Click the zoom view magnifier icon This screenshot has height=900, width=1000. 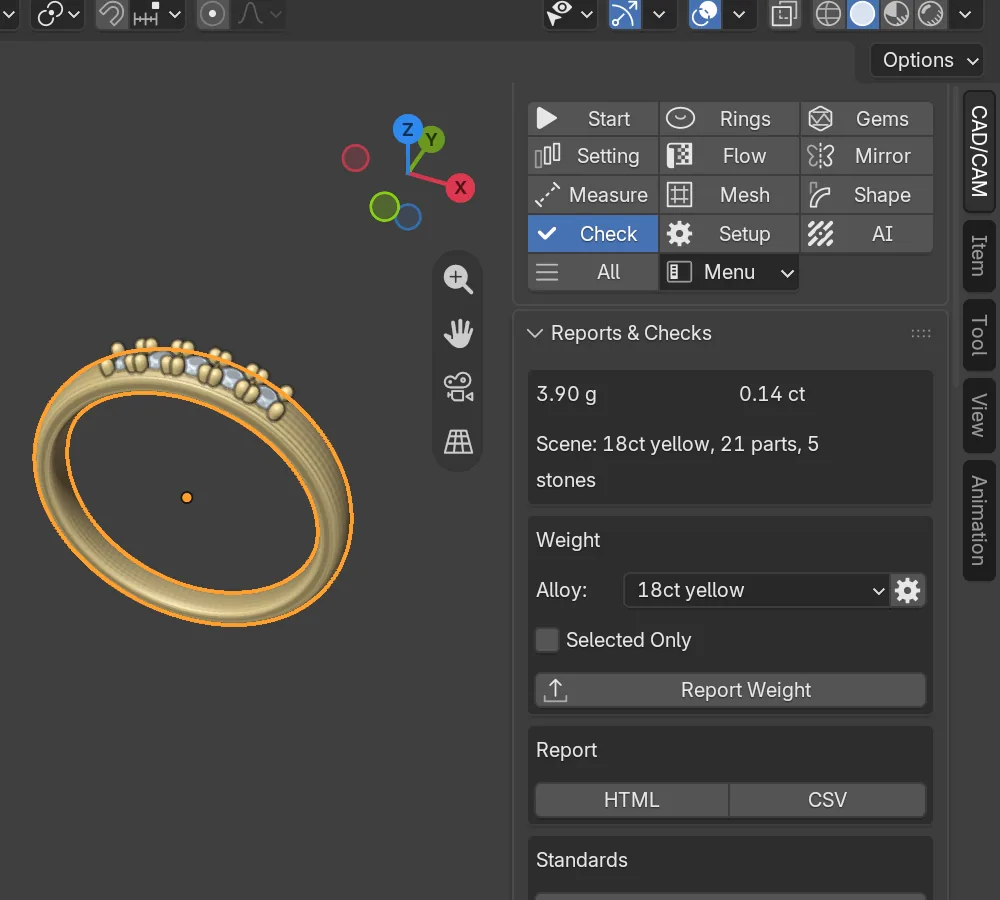tap(458, 279)
